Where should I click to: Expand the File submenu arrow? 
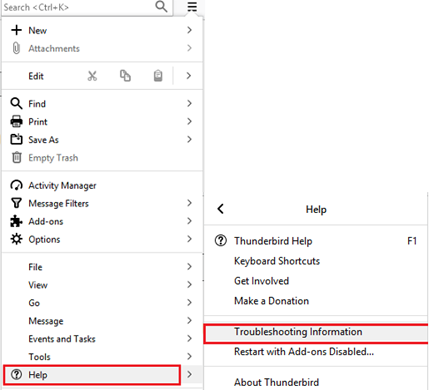(x=189, y=267)
